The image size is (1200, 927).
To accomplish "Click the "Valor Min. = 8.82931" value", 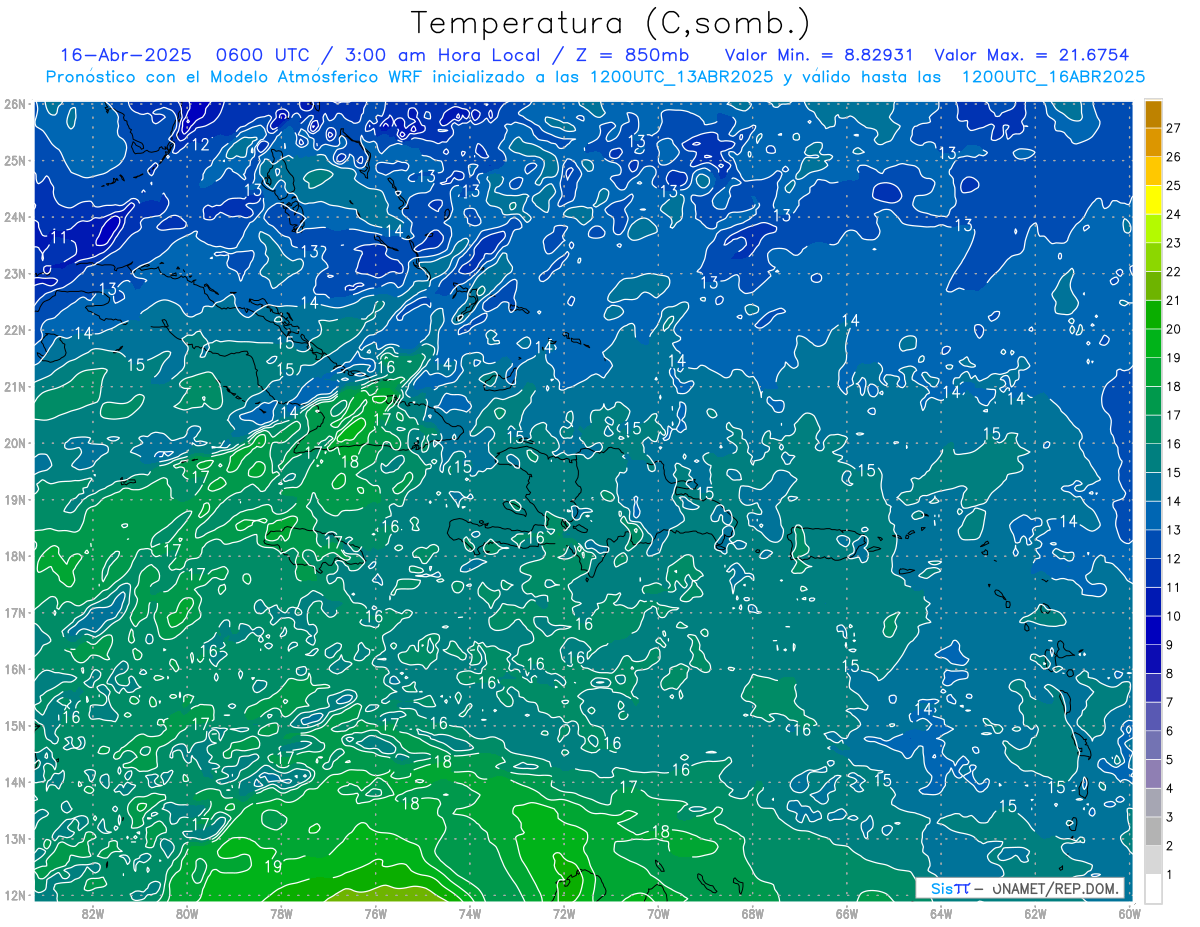I will (817, 55).
